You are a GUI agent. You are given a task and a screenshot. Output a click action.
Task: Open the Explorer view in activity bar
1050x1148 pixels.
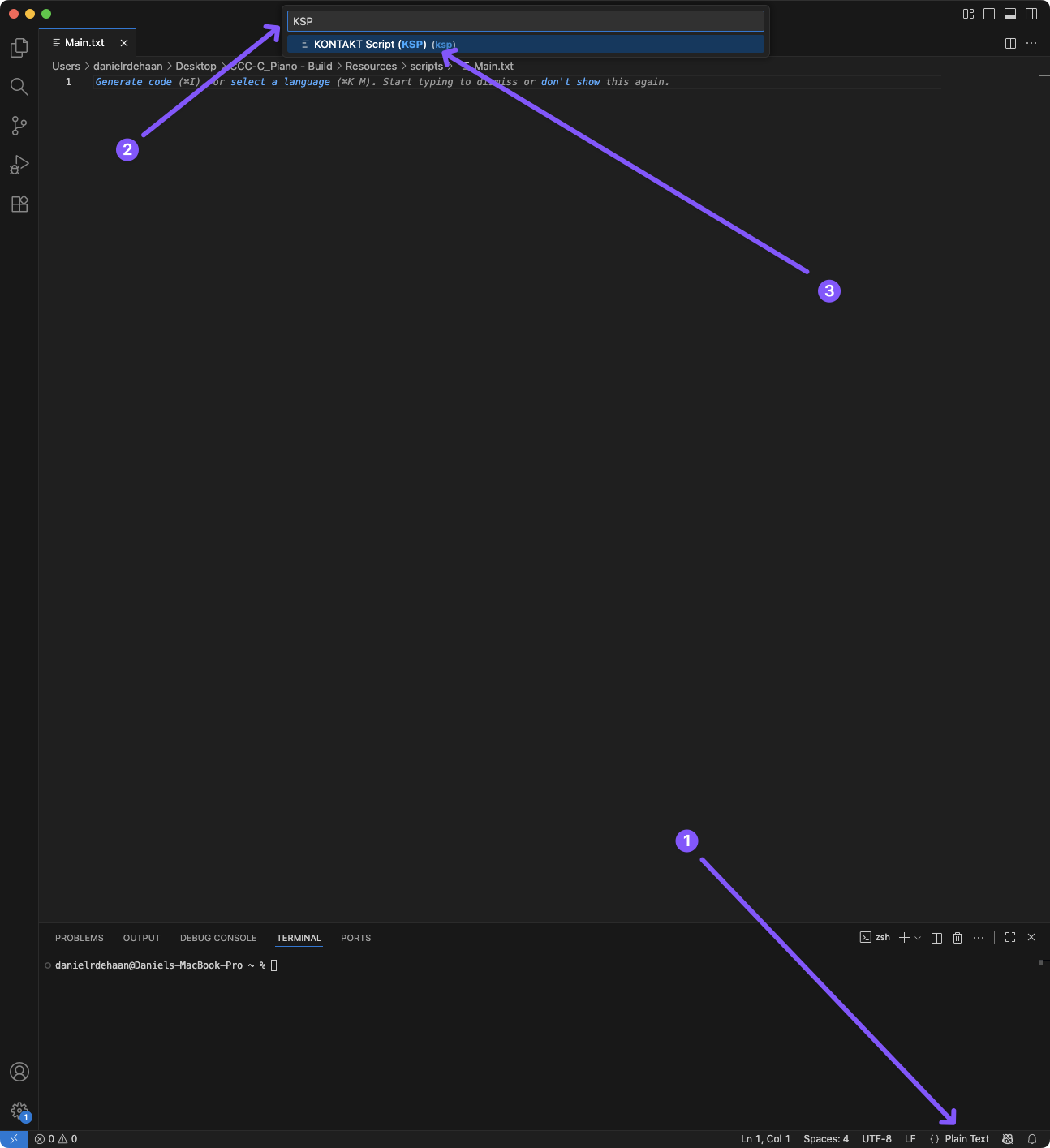19,49
